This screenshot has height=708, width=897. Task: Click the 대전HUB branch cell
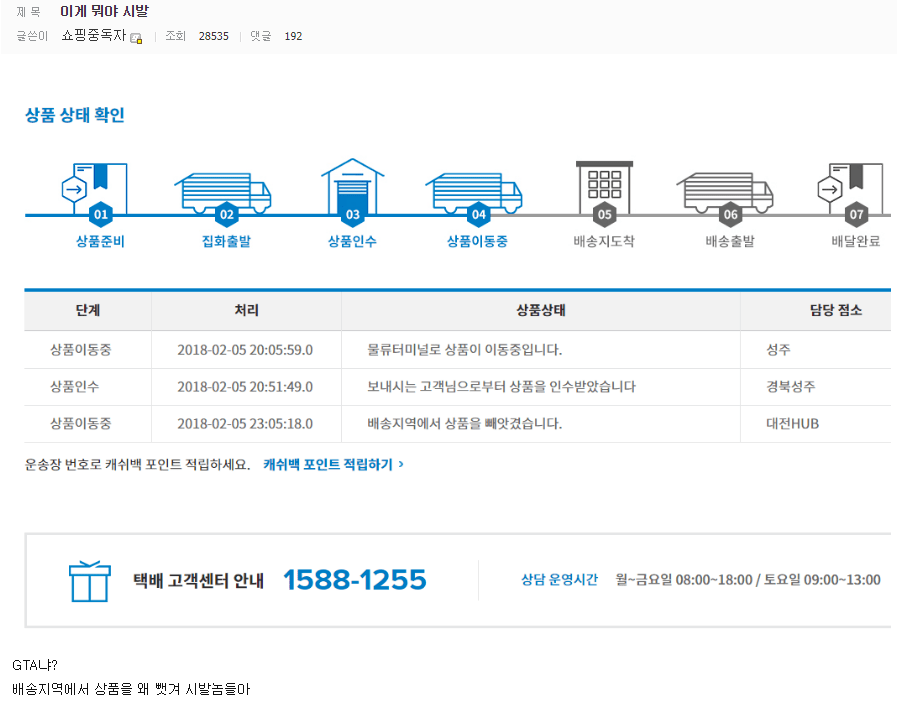pos(792,423)
